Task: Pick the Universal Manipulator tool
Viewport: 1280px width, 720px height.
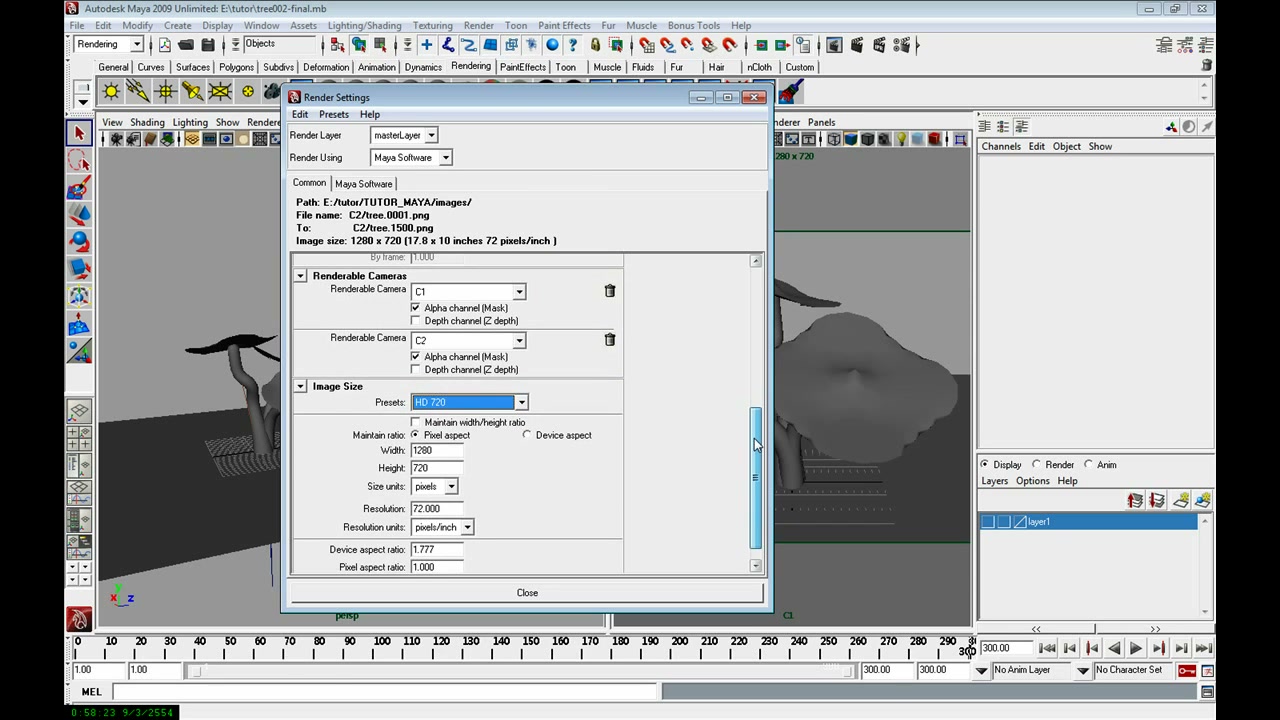Action: (79, 297)
